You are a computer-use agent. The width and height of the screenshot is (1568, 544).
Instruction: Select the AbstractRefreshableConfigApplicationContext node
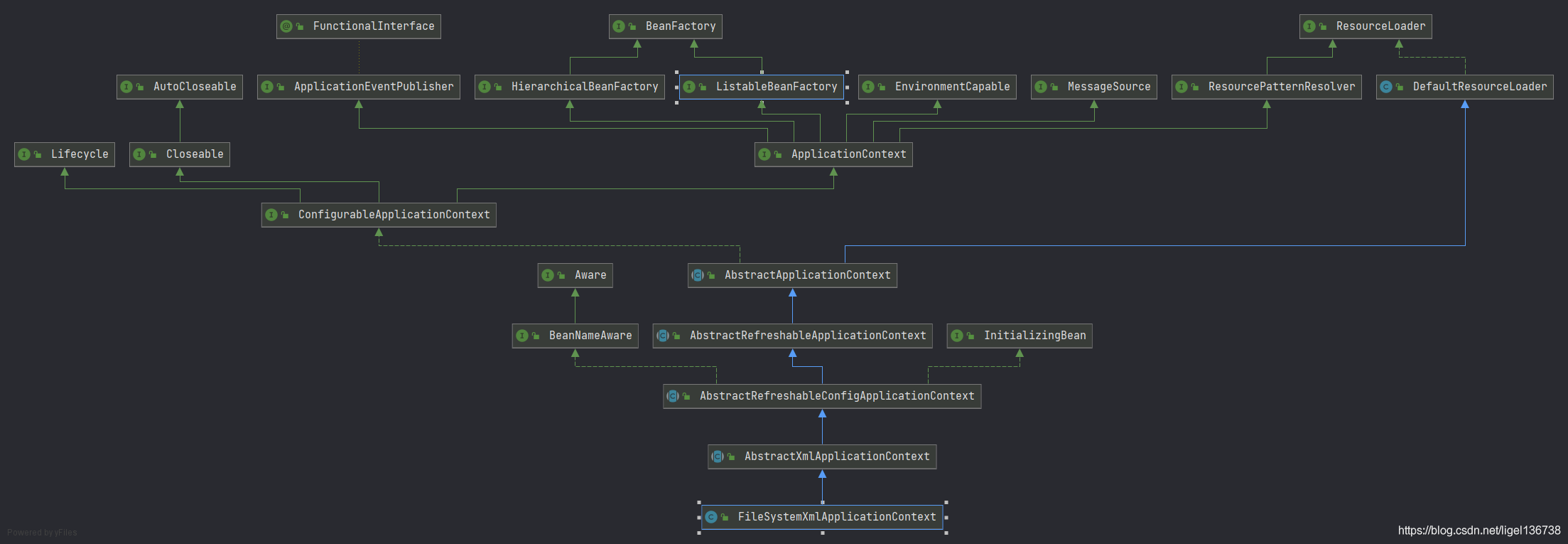coord(822,396)
